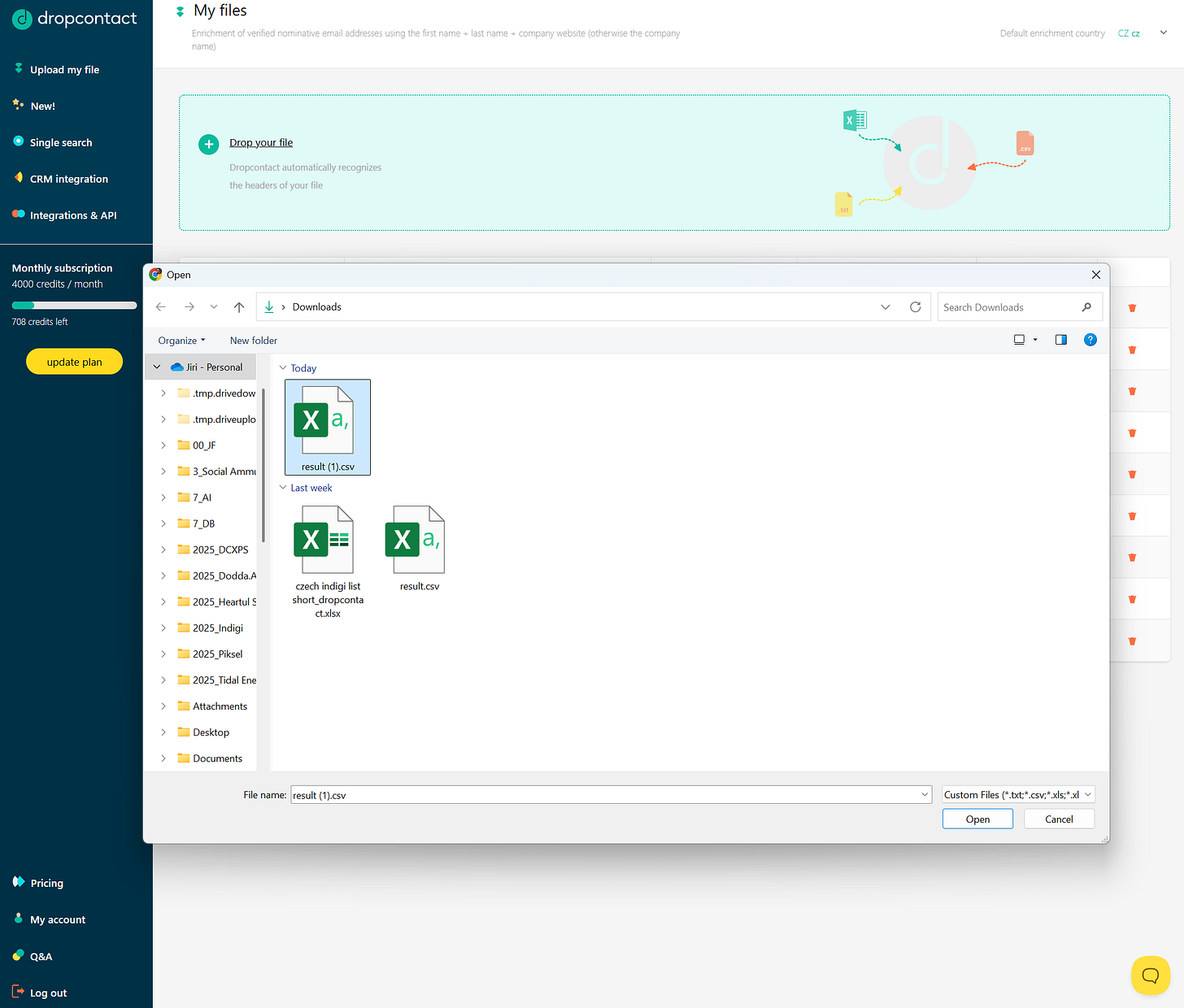Click the Open button
1184x1008 pixels.
977,819
